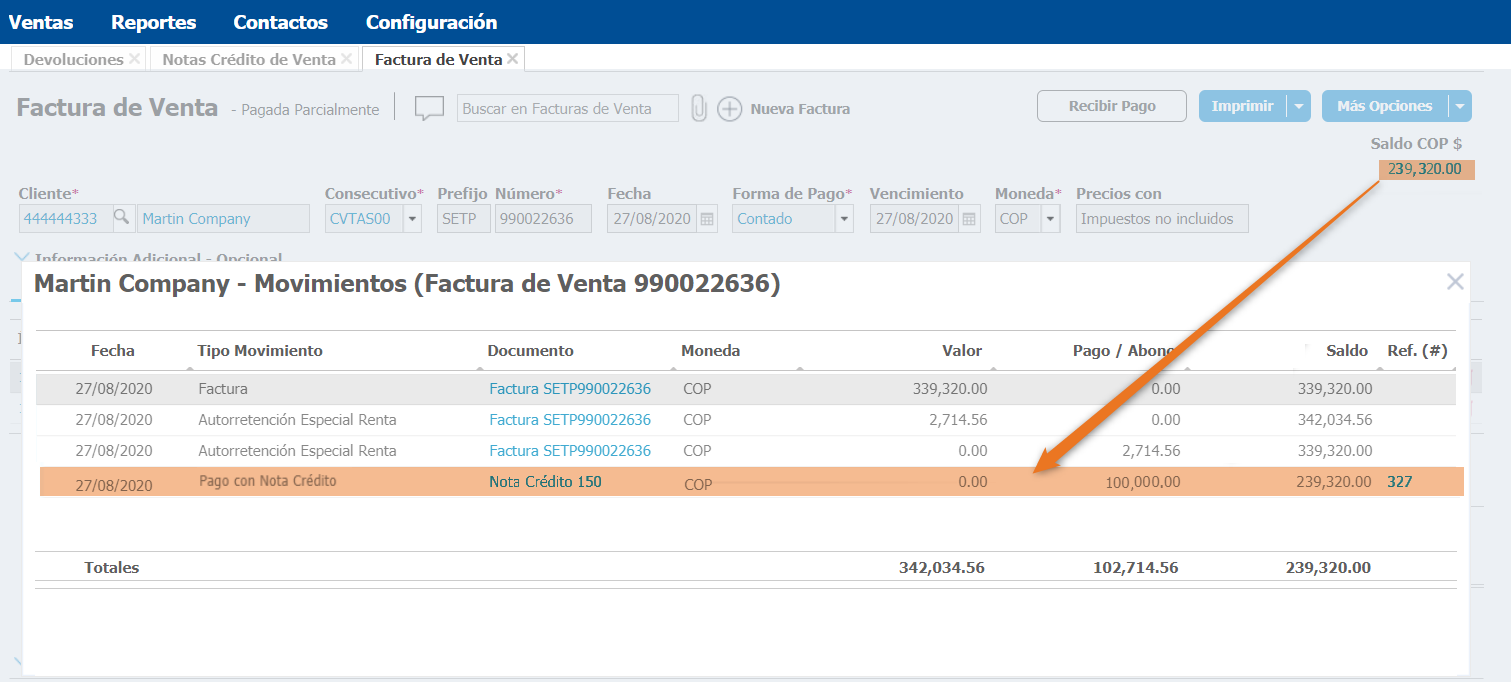Screen dimensions: 1511x682
Task: Sort by the Moneda column header
Action: point(711,350)
